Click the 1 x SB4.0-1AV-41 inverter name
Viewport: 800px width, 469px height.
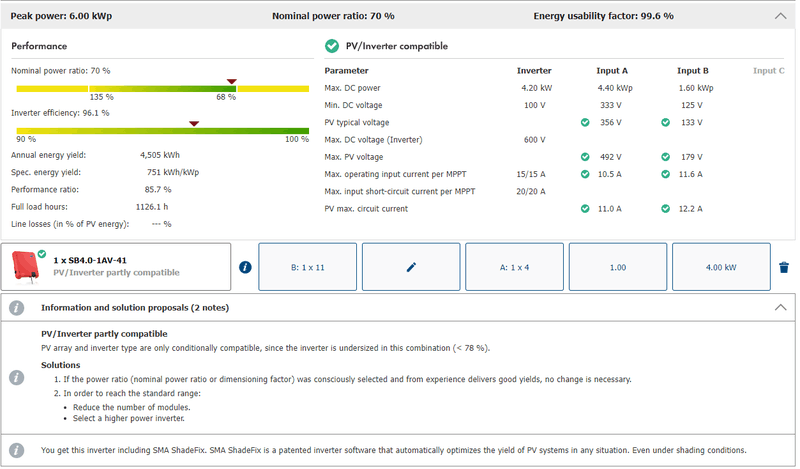(92, 260)
